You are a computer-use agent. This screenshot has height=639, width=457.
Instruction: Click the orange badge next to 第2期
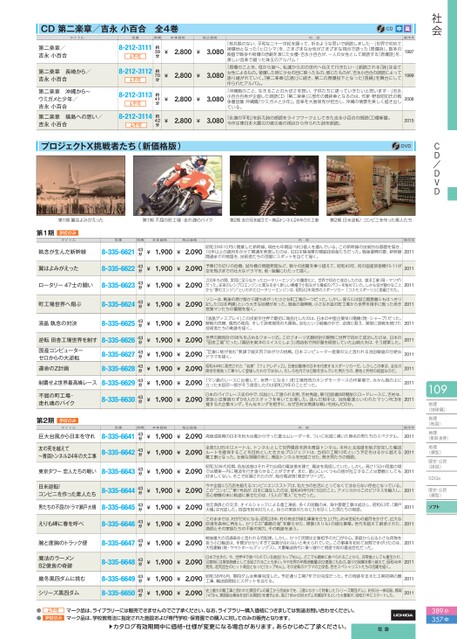tap(67, 420)
